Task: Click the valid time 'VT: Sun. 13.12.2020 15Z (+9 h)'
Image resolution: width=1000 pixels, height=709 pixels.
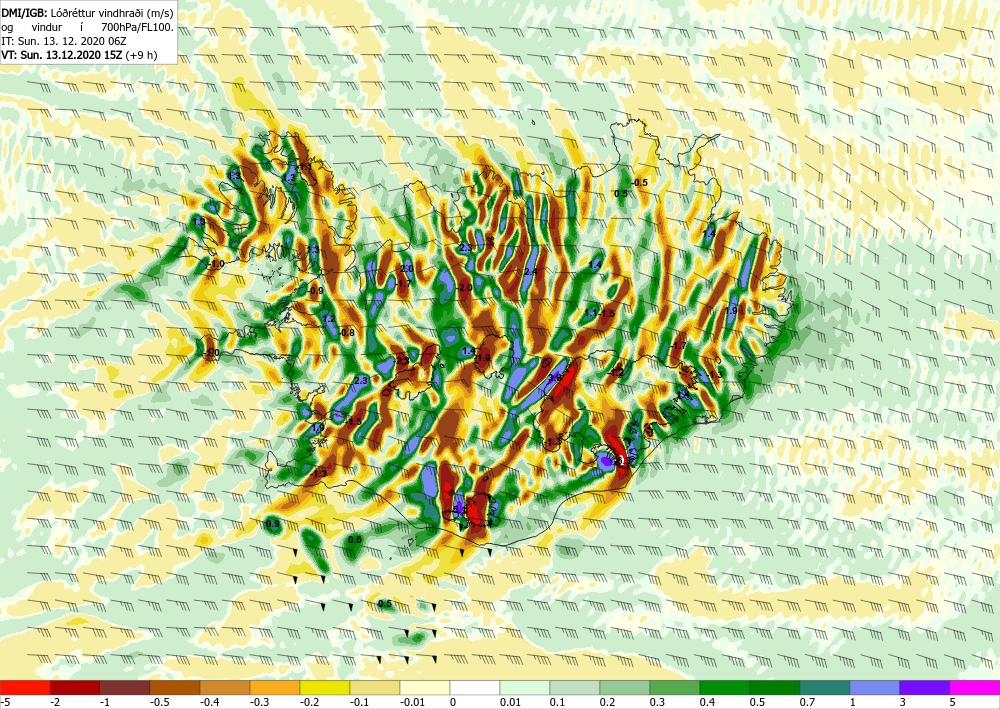Action: 79,55
